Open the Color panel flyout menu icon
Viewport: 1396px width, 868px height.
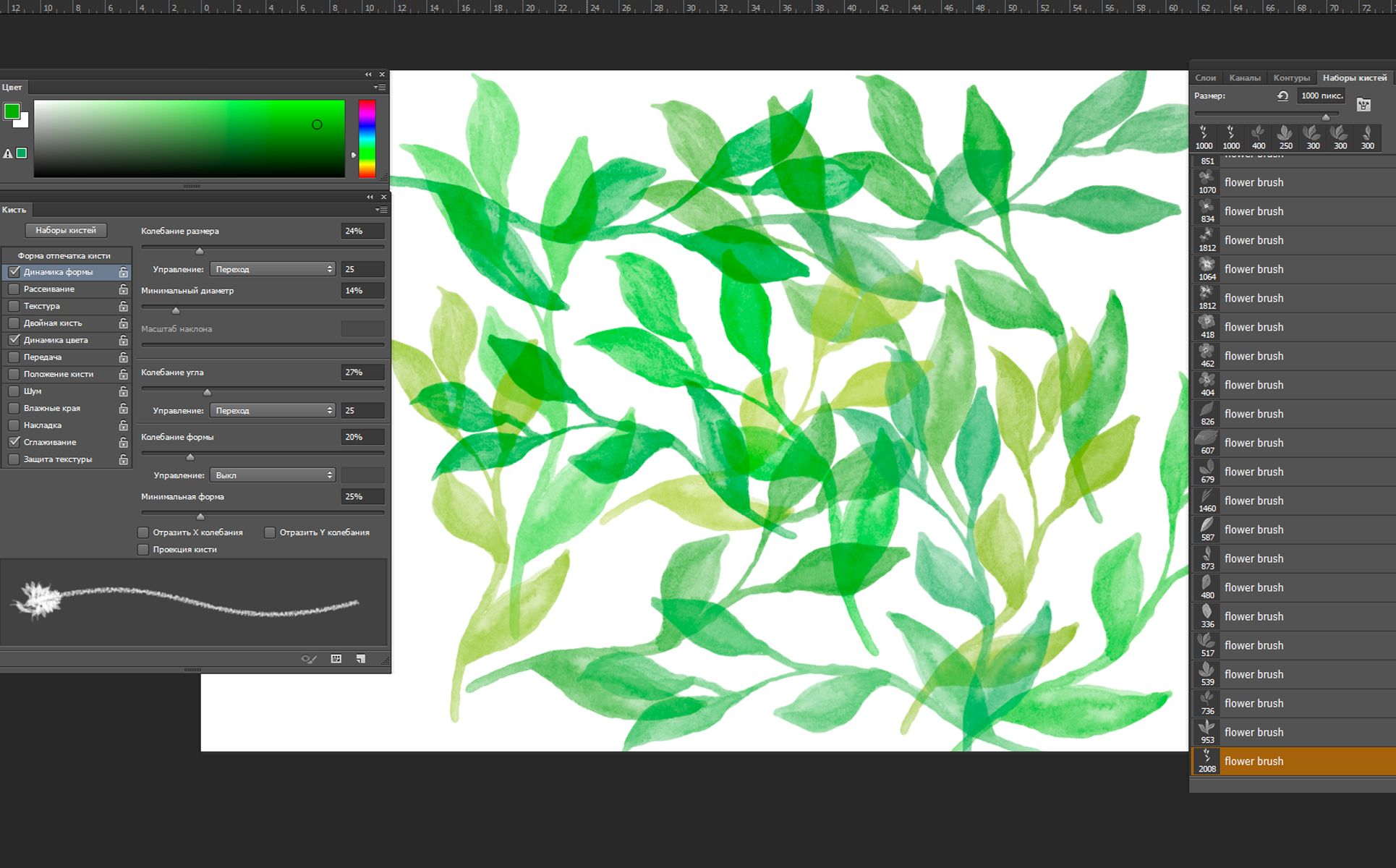(380, 88)
